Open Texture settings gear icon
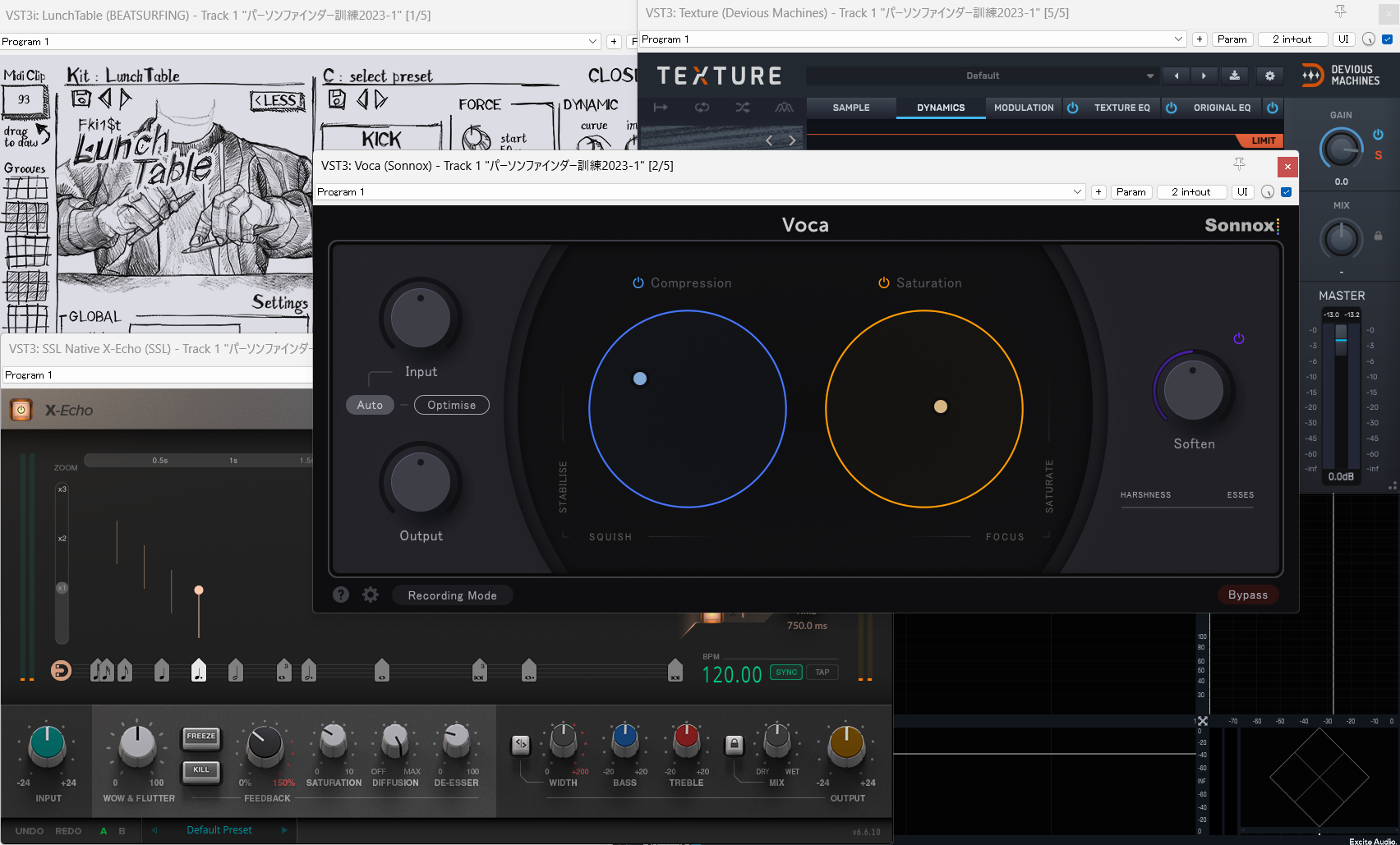The height and width of the screenshot is (845, 1400). [1269, 76]
